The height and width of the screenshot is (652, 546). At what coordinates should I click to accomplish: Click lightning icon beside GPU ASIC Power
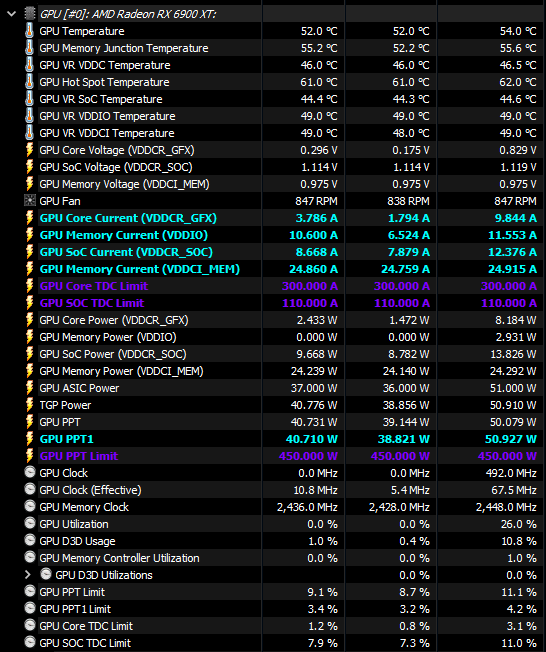tap(30, 388)
